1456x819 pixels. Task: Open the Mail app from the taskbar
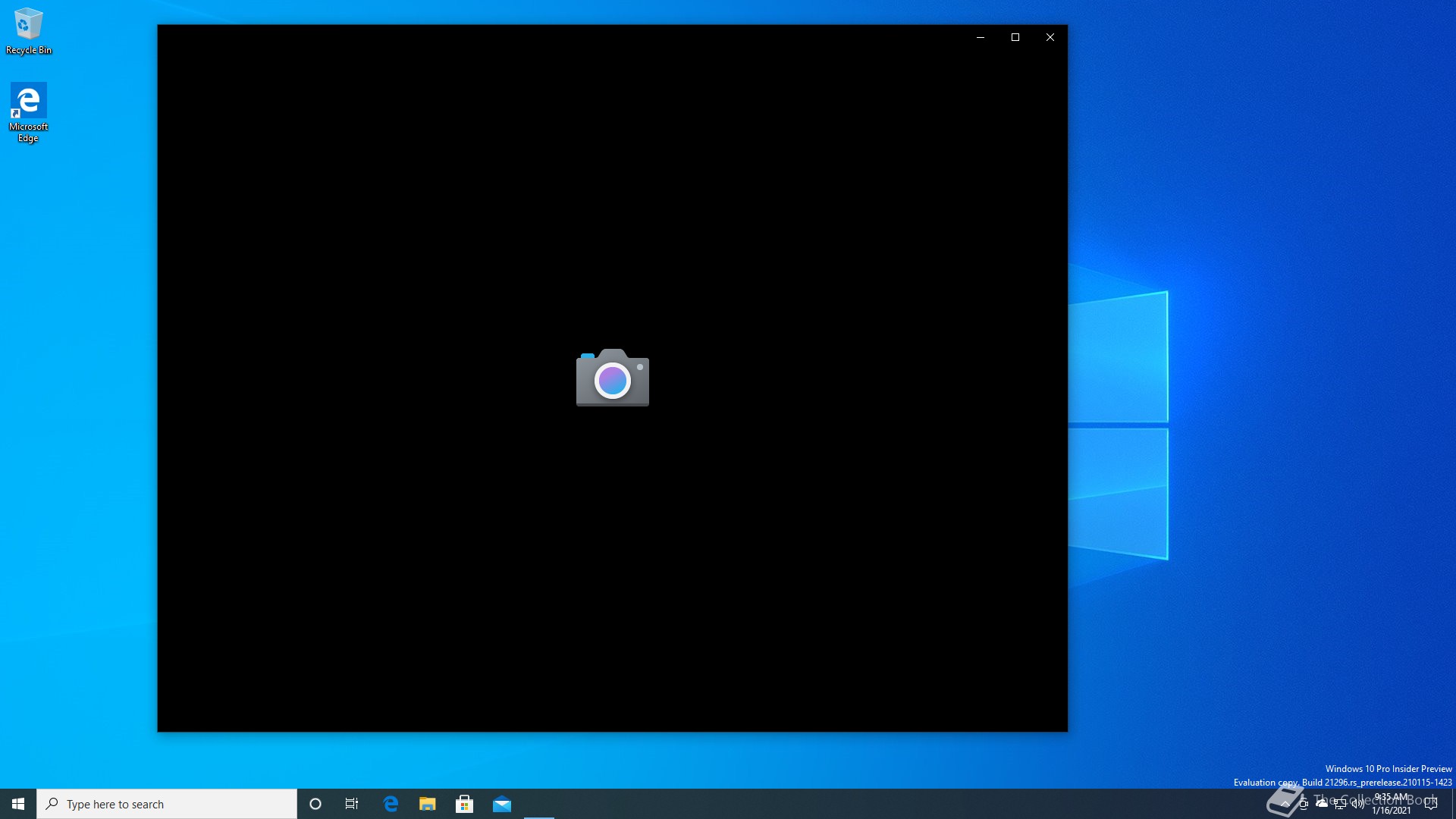click(x=502, y=804)
